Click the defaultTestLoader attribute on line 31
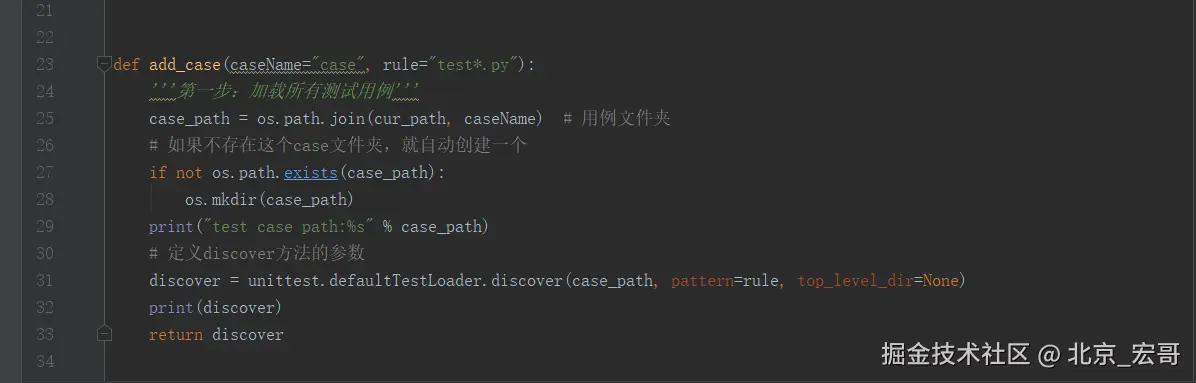Image resolution: width=1196 pixels, height=383 pixels. pyautogui.click(x=408, y=282)
